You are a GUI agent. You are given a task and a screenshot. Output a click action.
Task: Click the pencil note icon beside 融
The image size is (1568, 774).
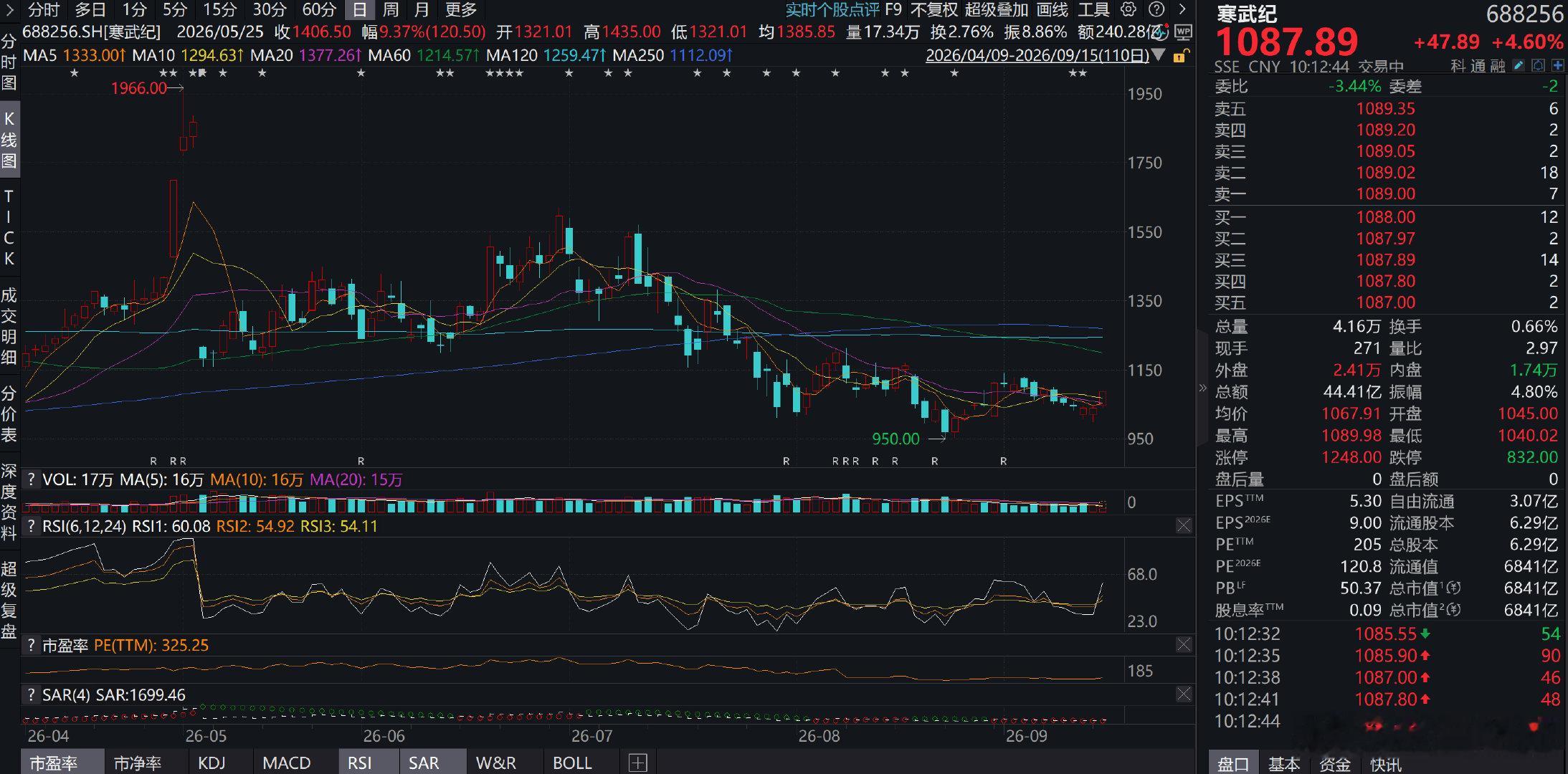click(x=1519, y=66)
